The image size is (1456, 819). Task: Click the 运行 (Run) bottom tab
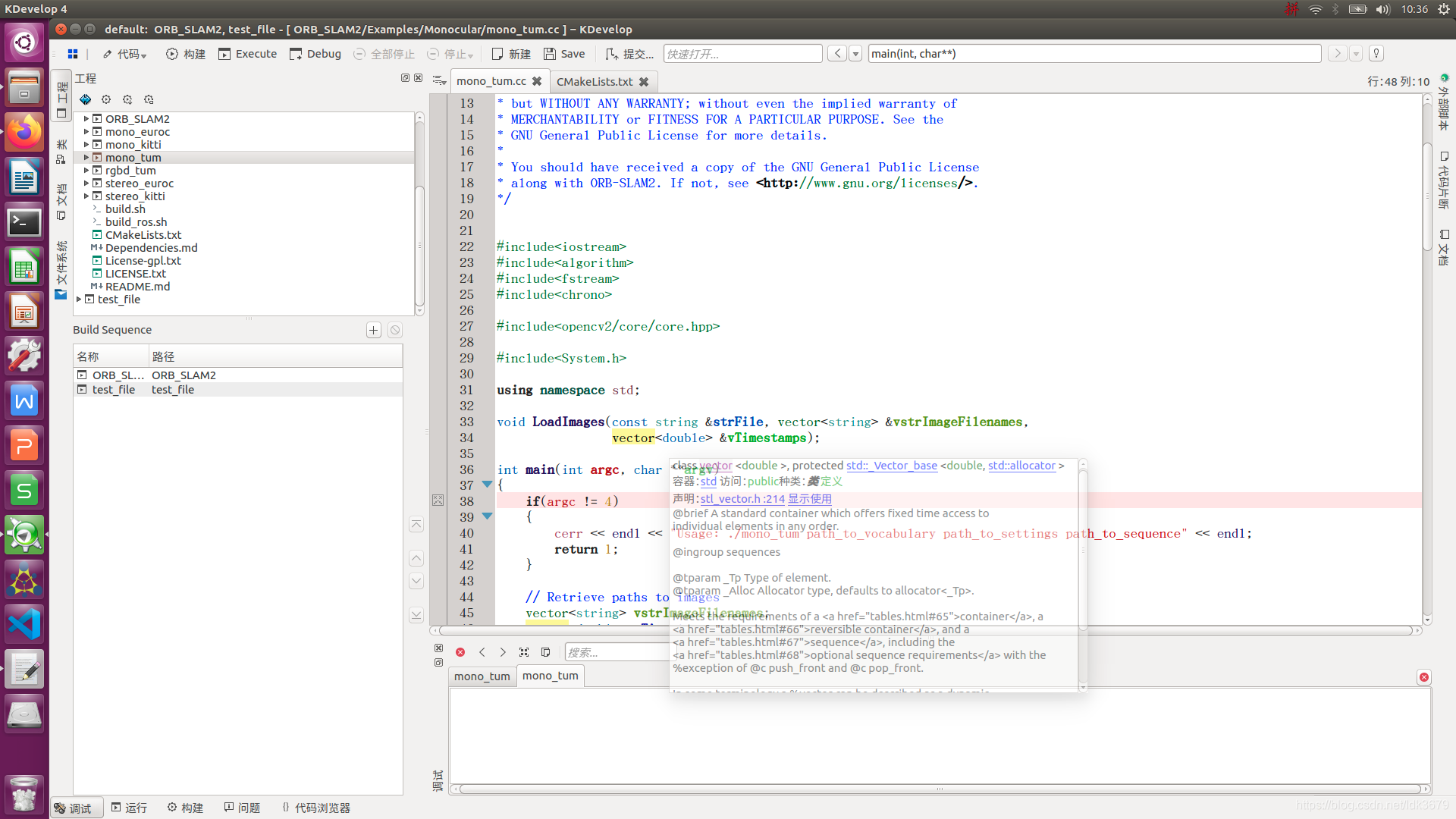(x=129, y=808)
